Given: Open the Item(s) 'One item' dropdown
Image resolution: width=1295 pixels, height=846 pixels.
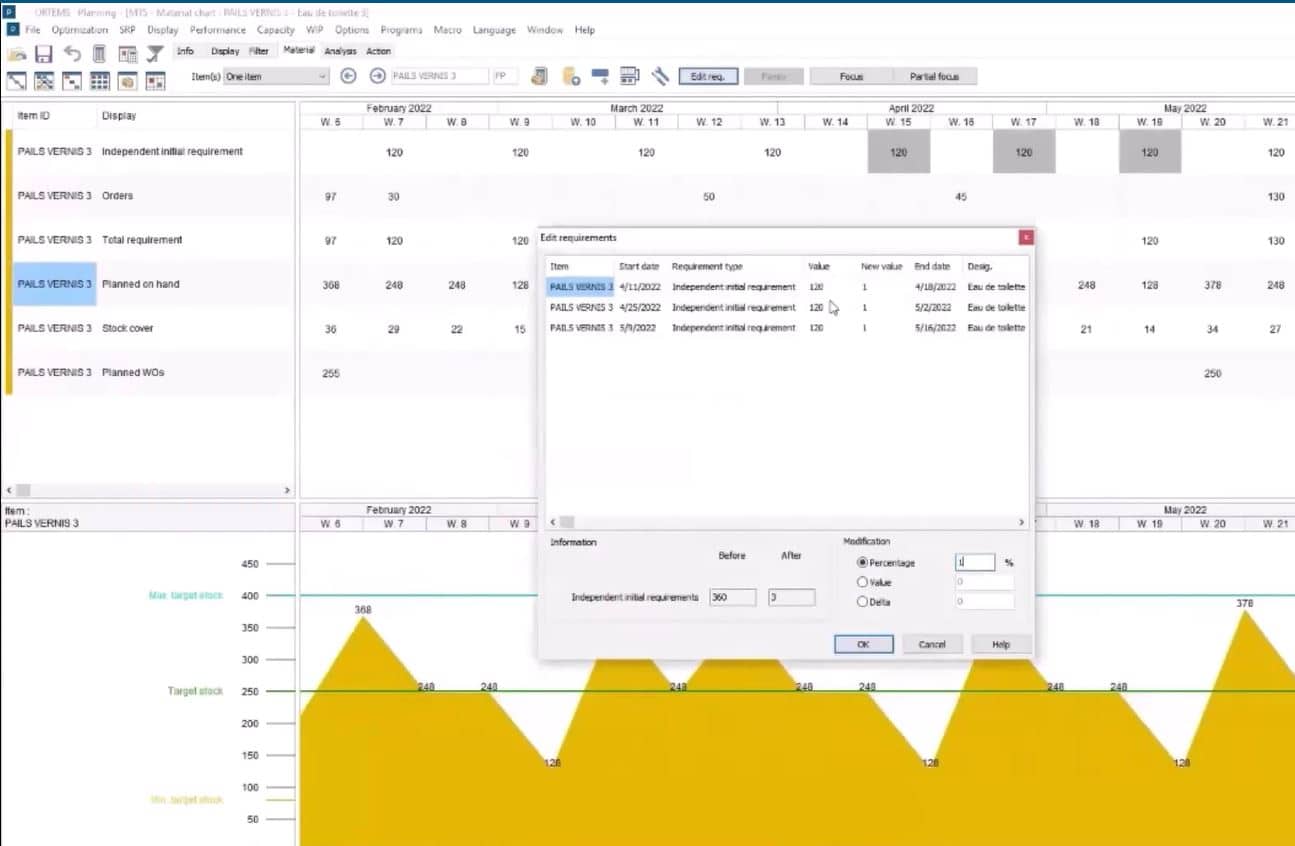Looking at the screenshot, I should click(x=276, y=76).
